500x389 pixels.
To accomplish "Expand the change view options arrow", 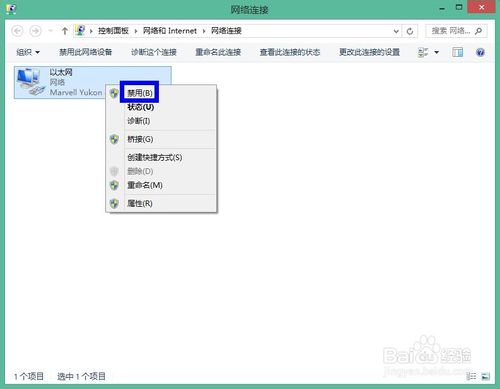I will [x=436, y=52].
